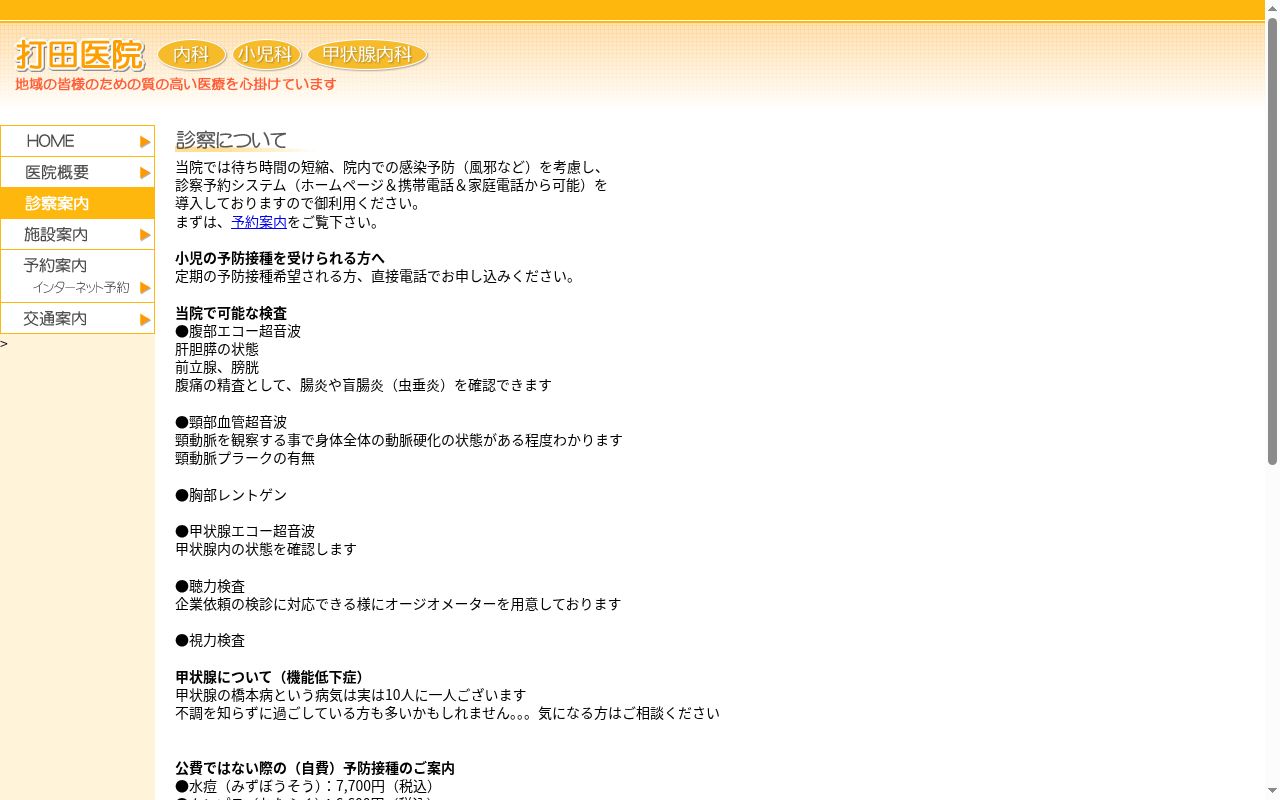Click the 小児科 oval badge
1280x800 pixels.
267,55
